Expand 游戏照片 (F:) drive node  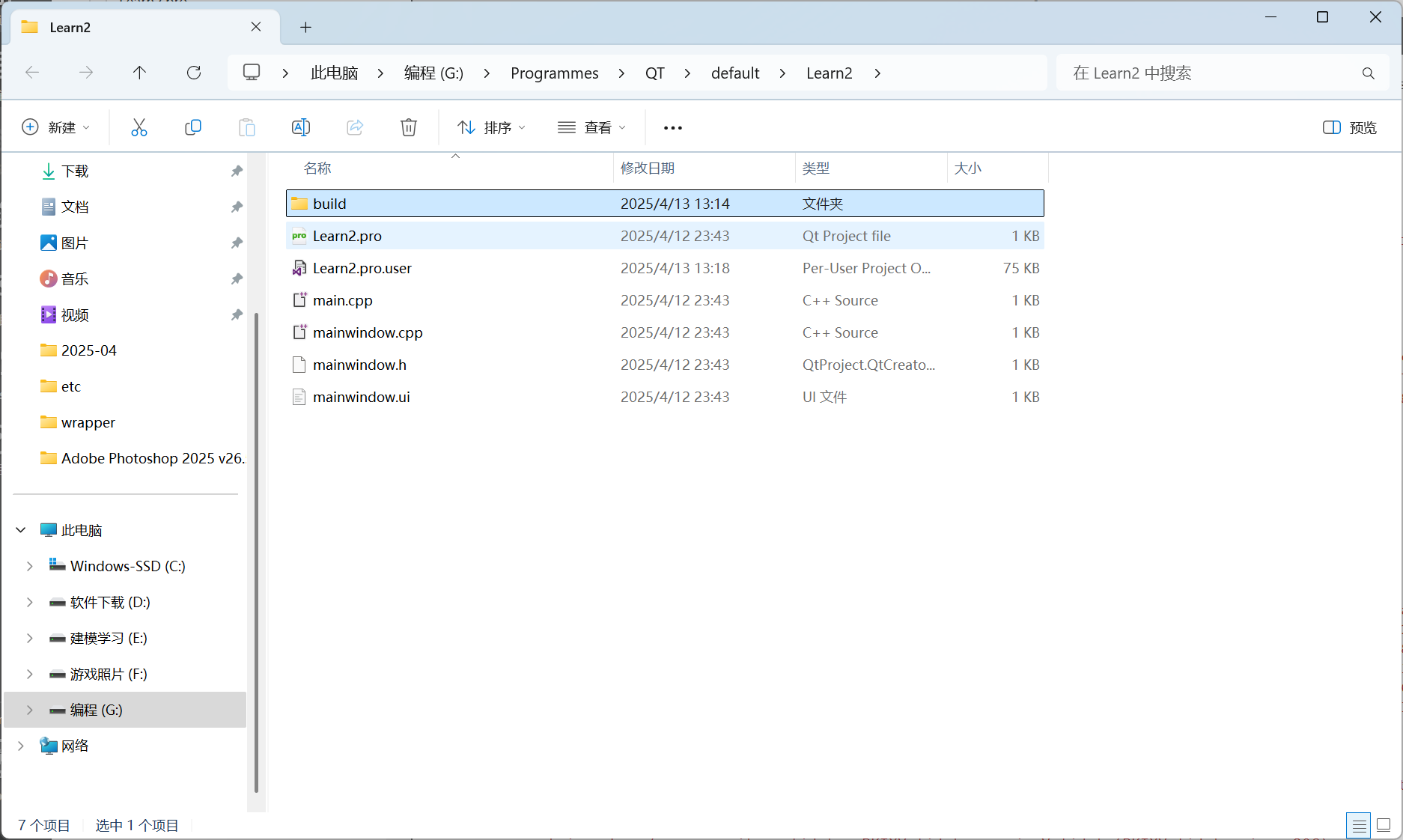pyautogui.click(x=30, y=674)
